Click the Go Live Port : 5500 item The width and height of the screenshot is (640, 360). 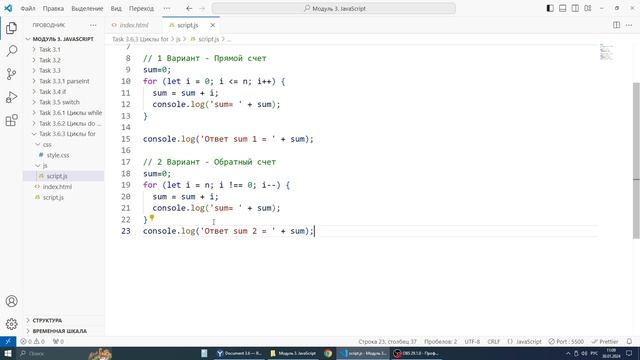566,341
